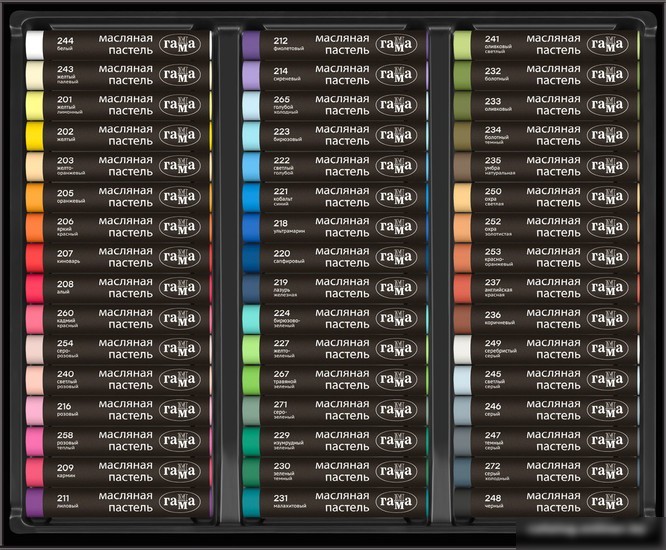Click the number 221 label
Screen dimensions: 666x550
click(x=281, y=191)
